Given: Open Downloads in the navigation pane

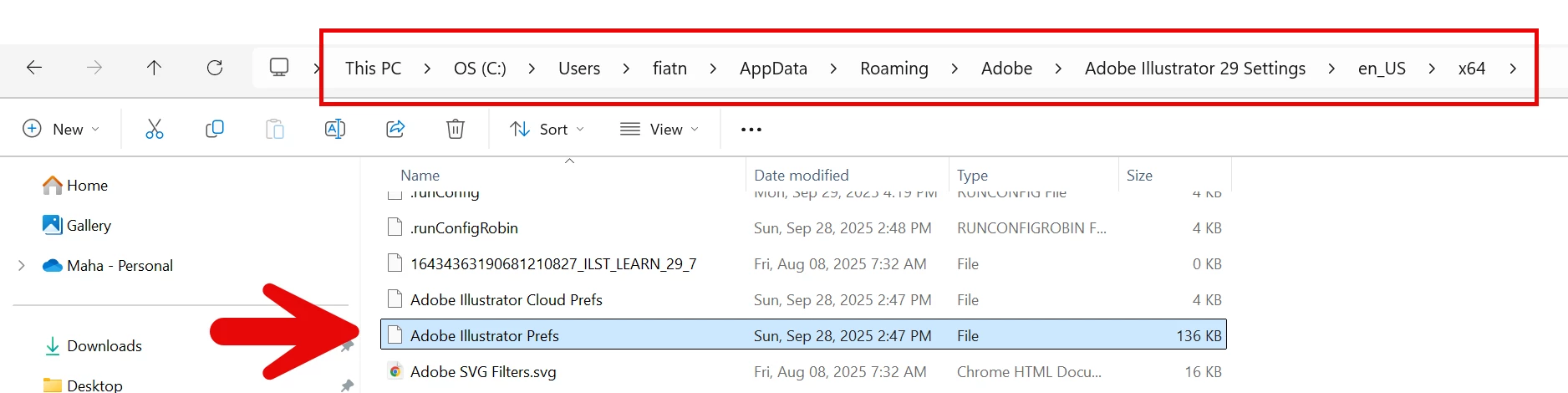Looking at the screenshot, I should pyautogui.click(x=93, y=346).
